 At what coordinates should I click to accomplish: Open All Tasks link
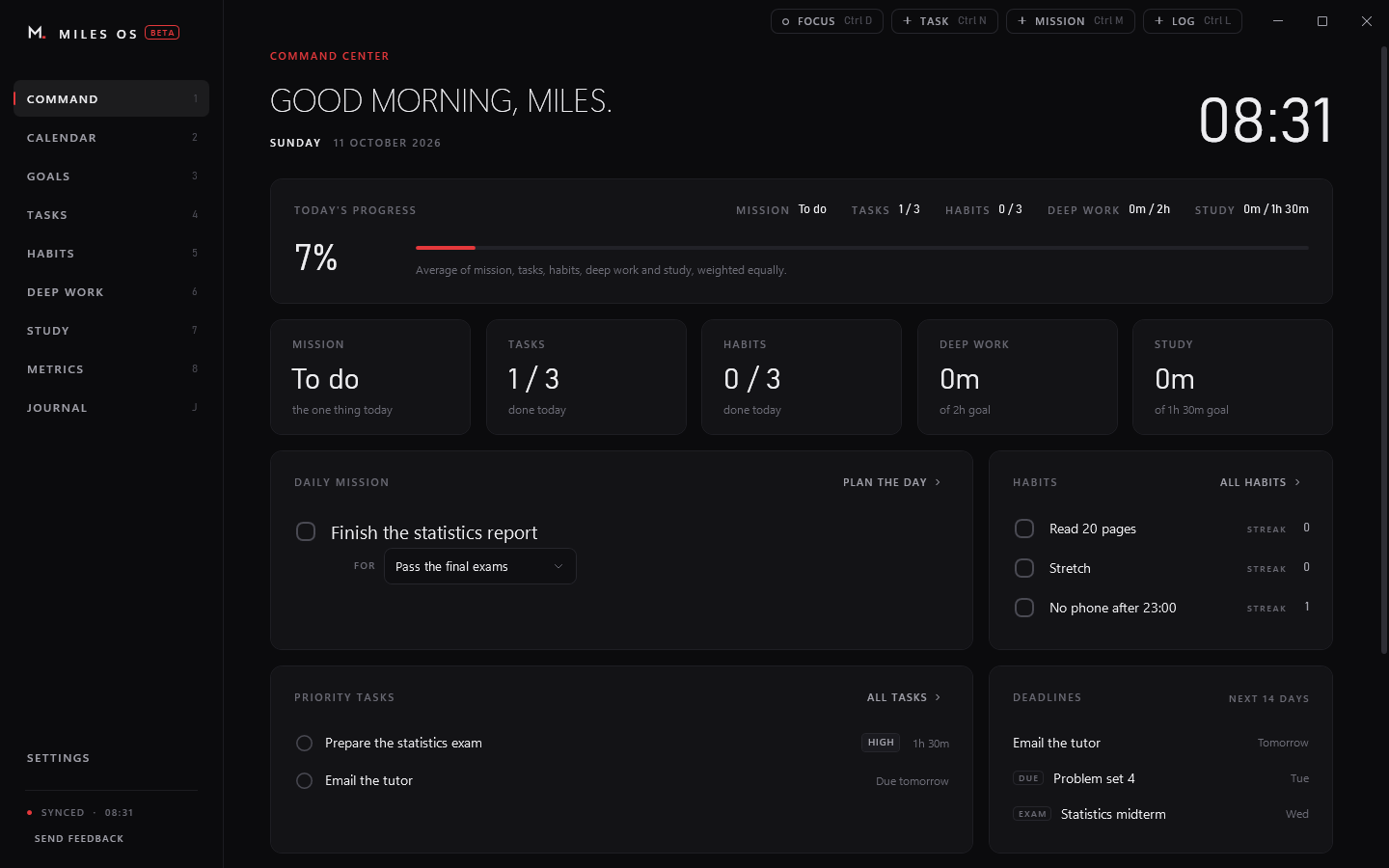coord(904,697)
